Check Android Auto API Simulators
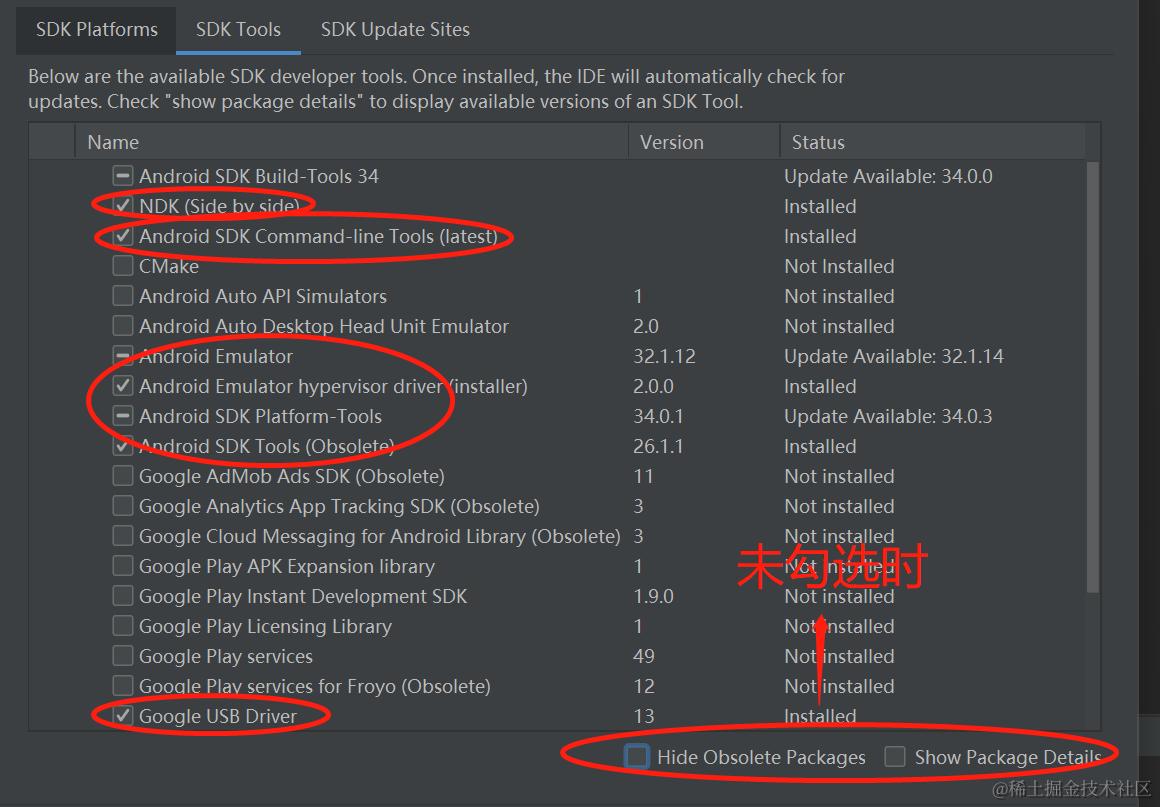 (x=123, y=296)
